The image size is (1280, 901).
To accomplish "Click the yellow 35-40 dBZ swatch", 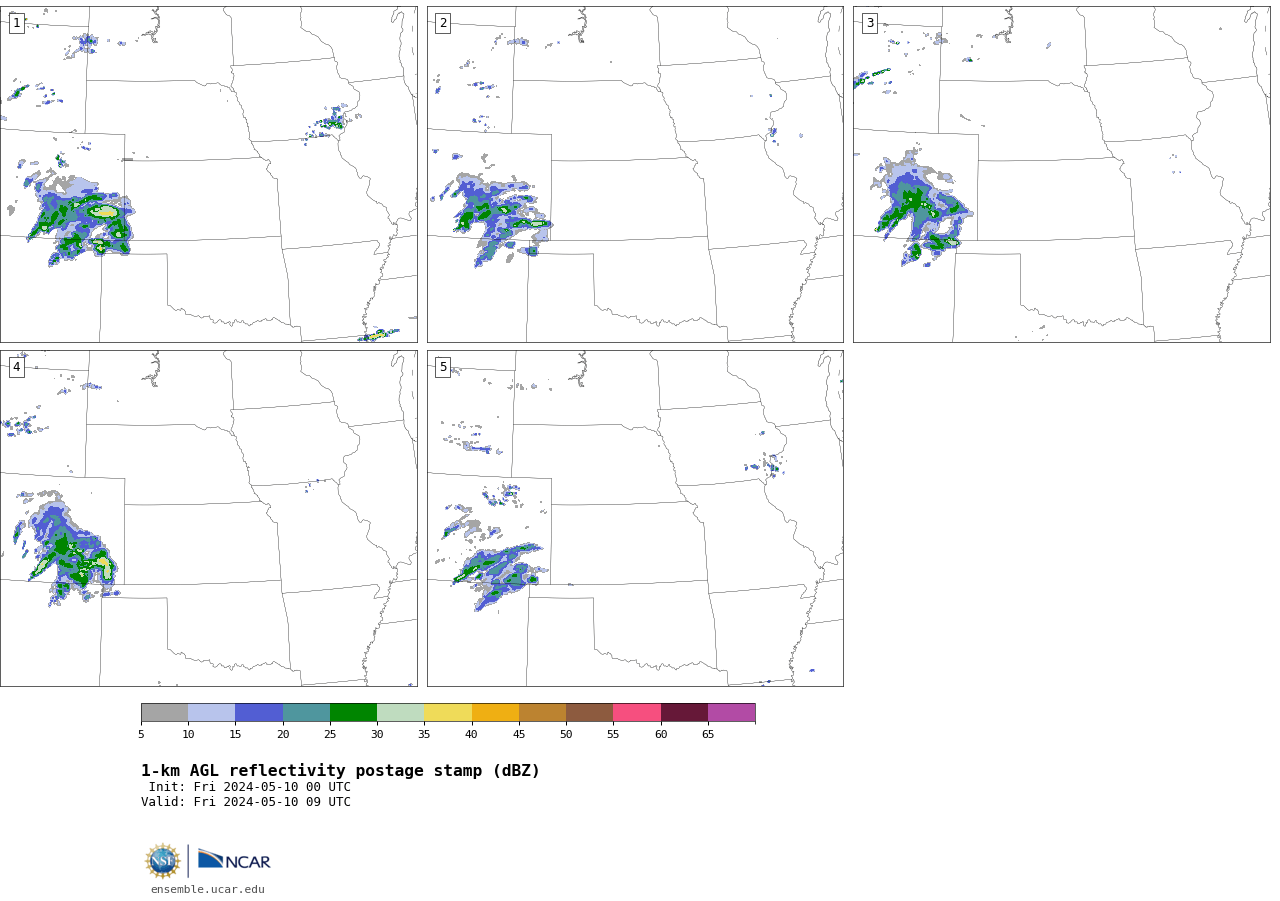I will point(448,713).
